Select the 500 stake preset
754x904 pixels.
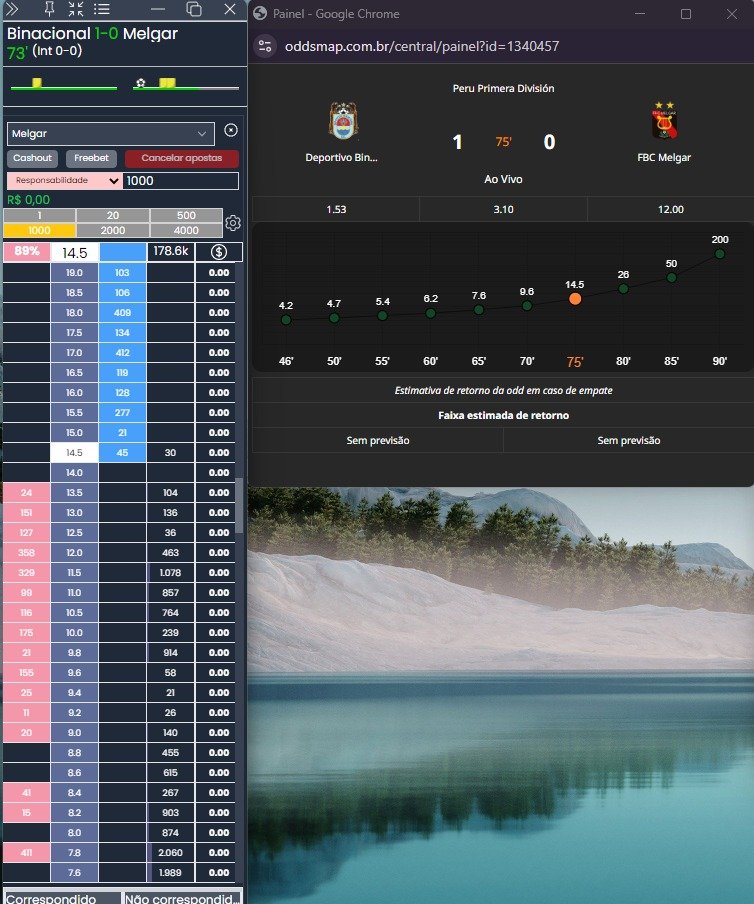pyautogui.click(x=187, y=216)
